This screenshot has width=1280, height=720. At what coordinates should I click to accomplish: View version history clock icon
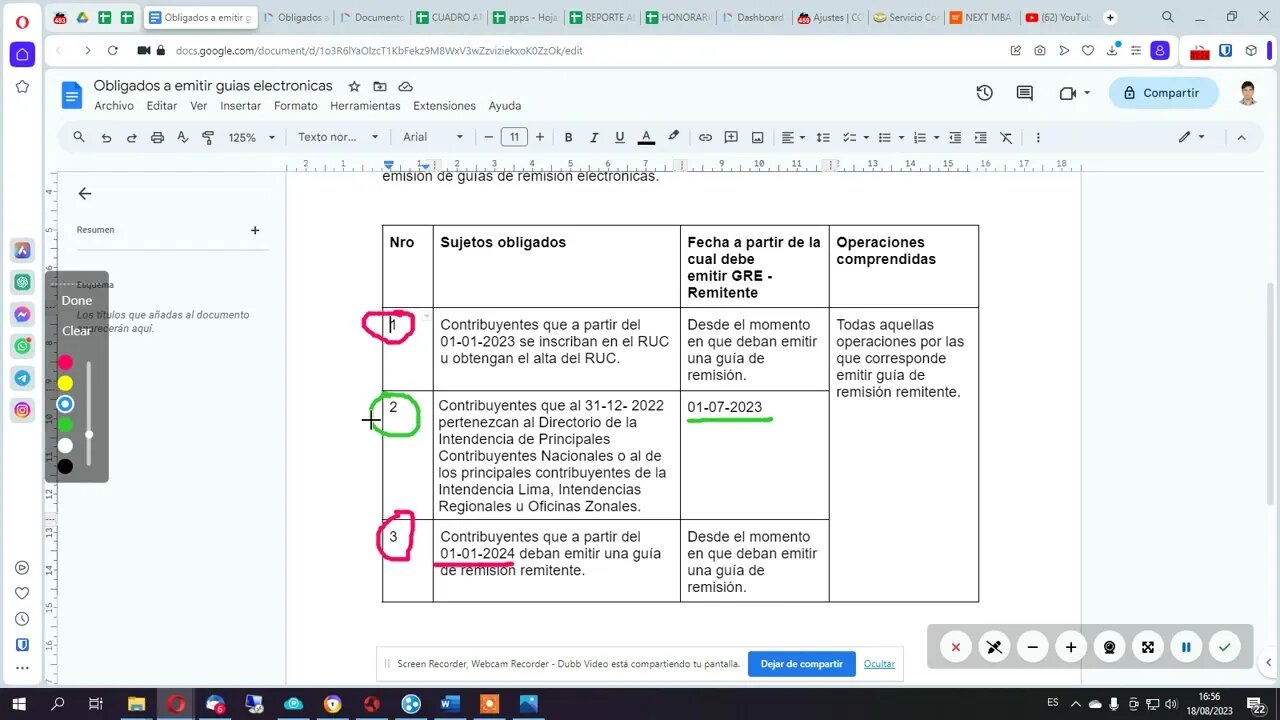(985, 93)
